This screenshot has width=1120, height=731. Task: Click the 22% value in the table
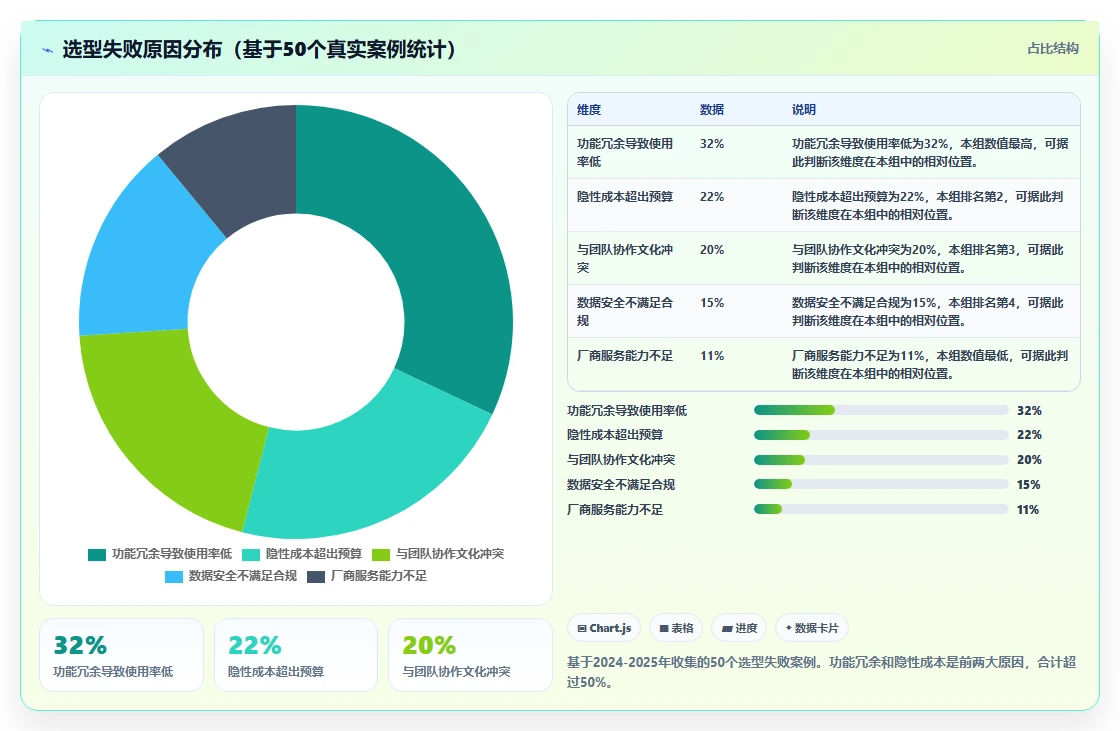(x=712, y=197)
